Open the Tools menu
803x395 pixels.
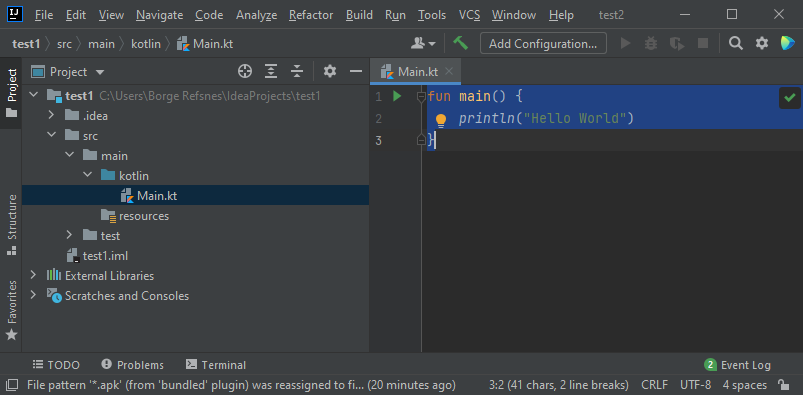click(432, 15)
